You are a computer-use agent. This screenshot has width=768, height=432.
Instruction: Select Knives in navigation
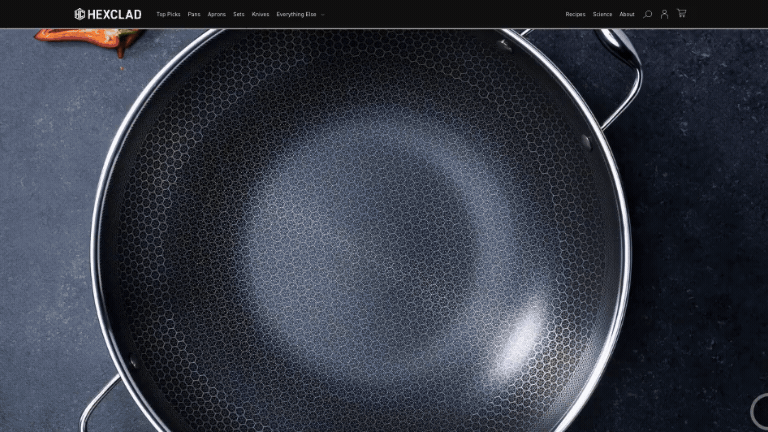tap(260, 14)
